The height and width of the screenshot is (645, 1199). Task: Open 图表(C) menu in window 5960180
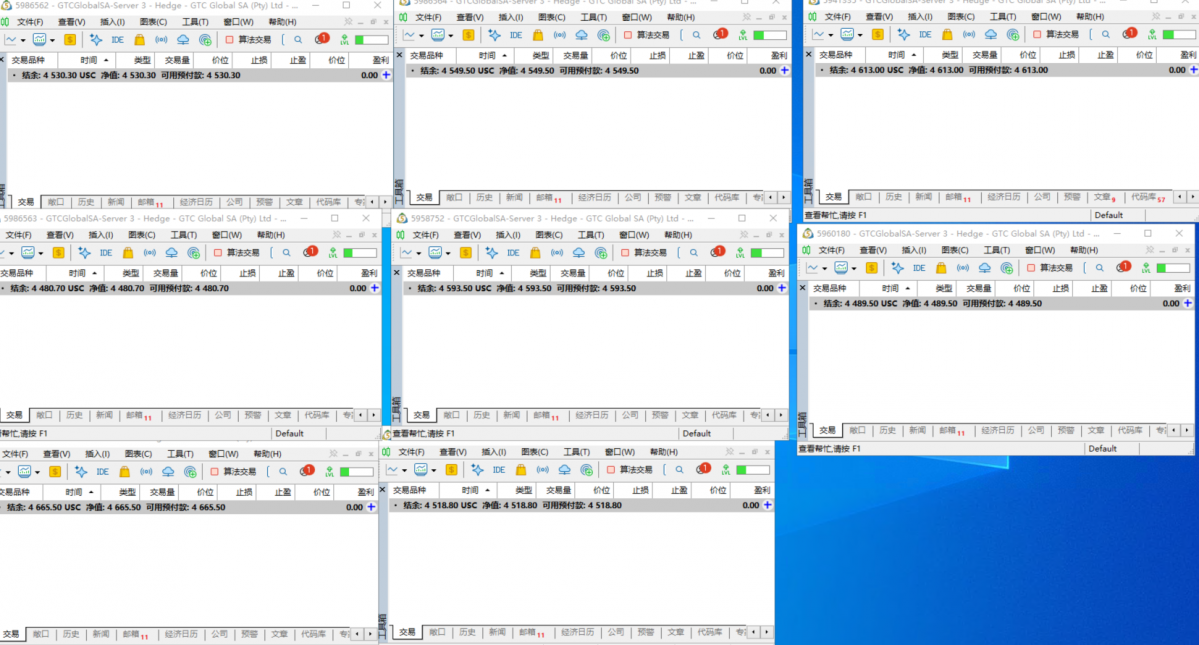(955, 251)
